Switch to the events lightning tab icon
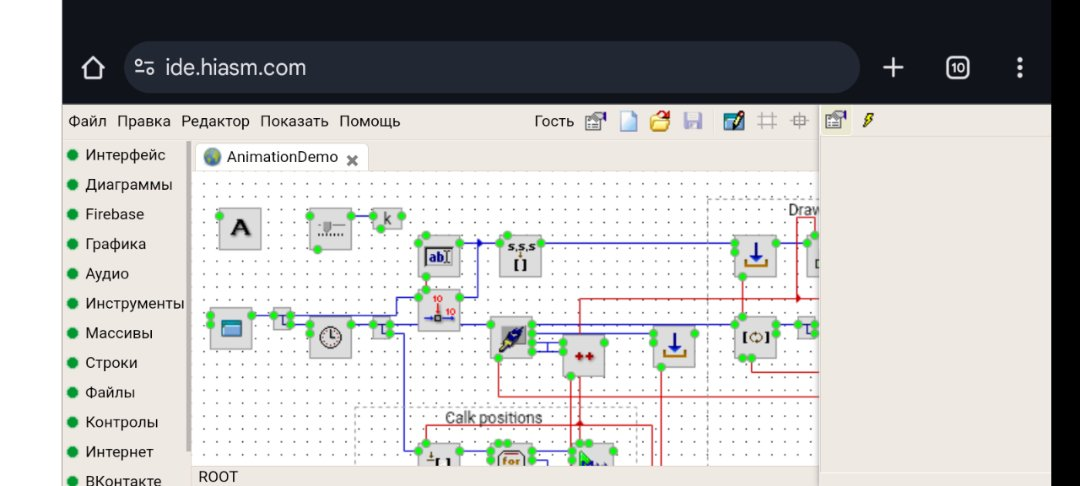Image resolution: width=1080 pixels, height=486 pixels. coord(868,121)
